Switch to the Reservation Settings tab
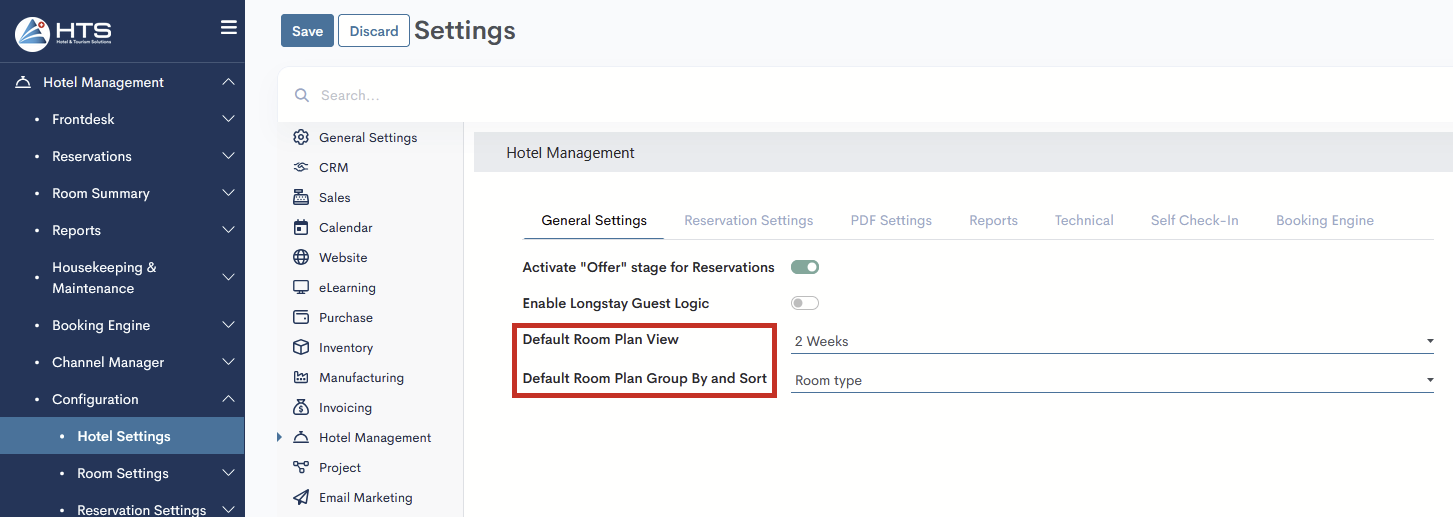 (748, 221)
